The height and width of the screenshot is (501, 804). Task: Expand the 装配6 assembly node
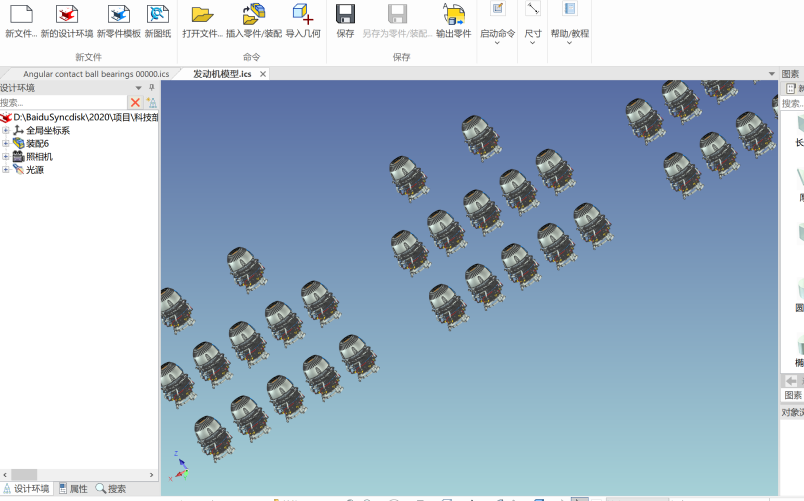tap(6, 143)
